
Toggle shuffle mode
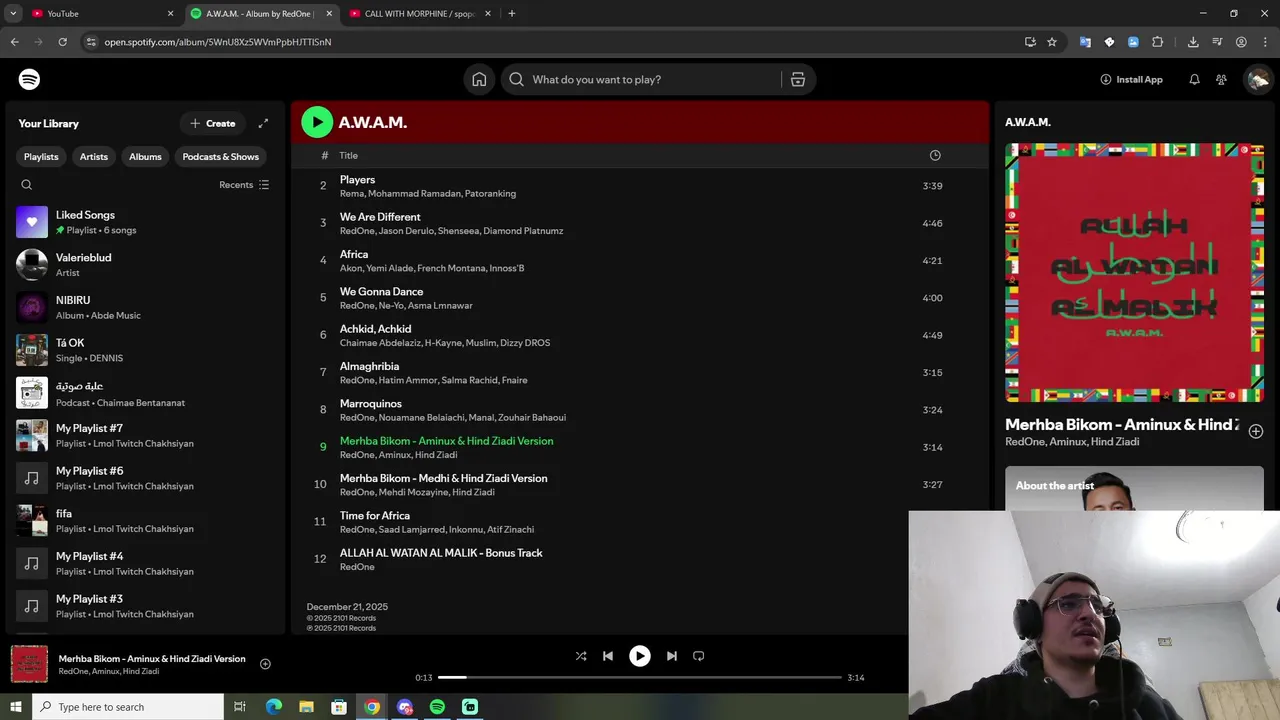click(x=581, y=656)
